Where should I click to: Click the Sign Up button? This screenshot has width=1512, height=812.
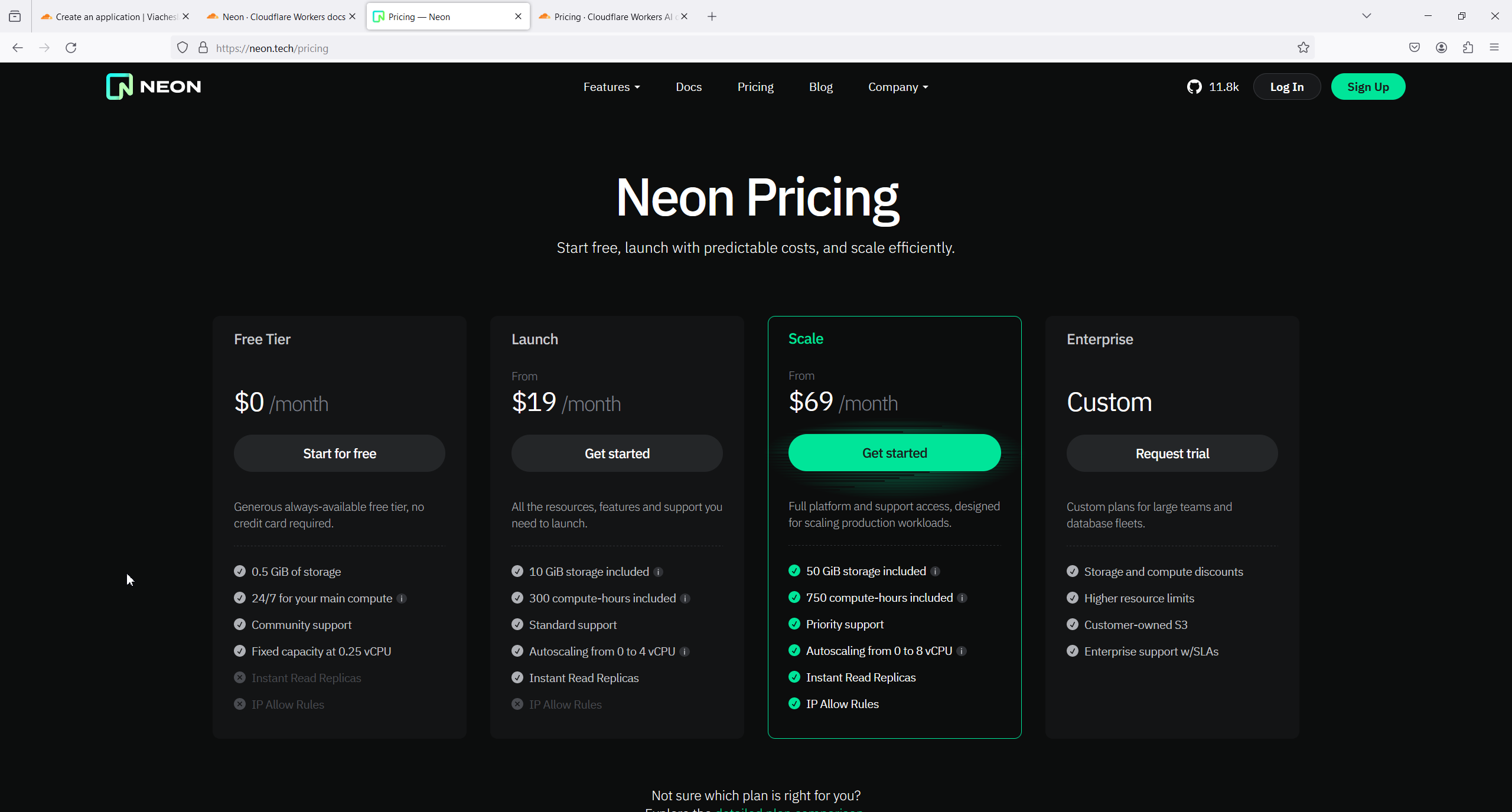[x=1368, y=87]
